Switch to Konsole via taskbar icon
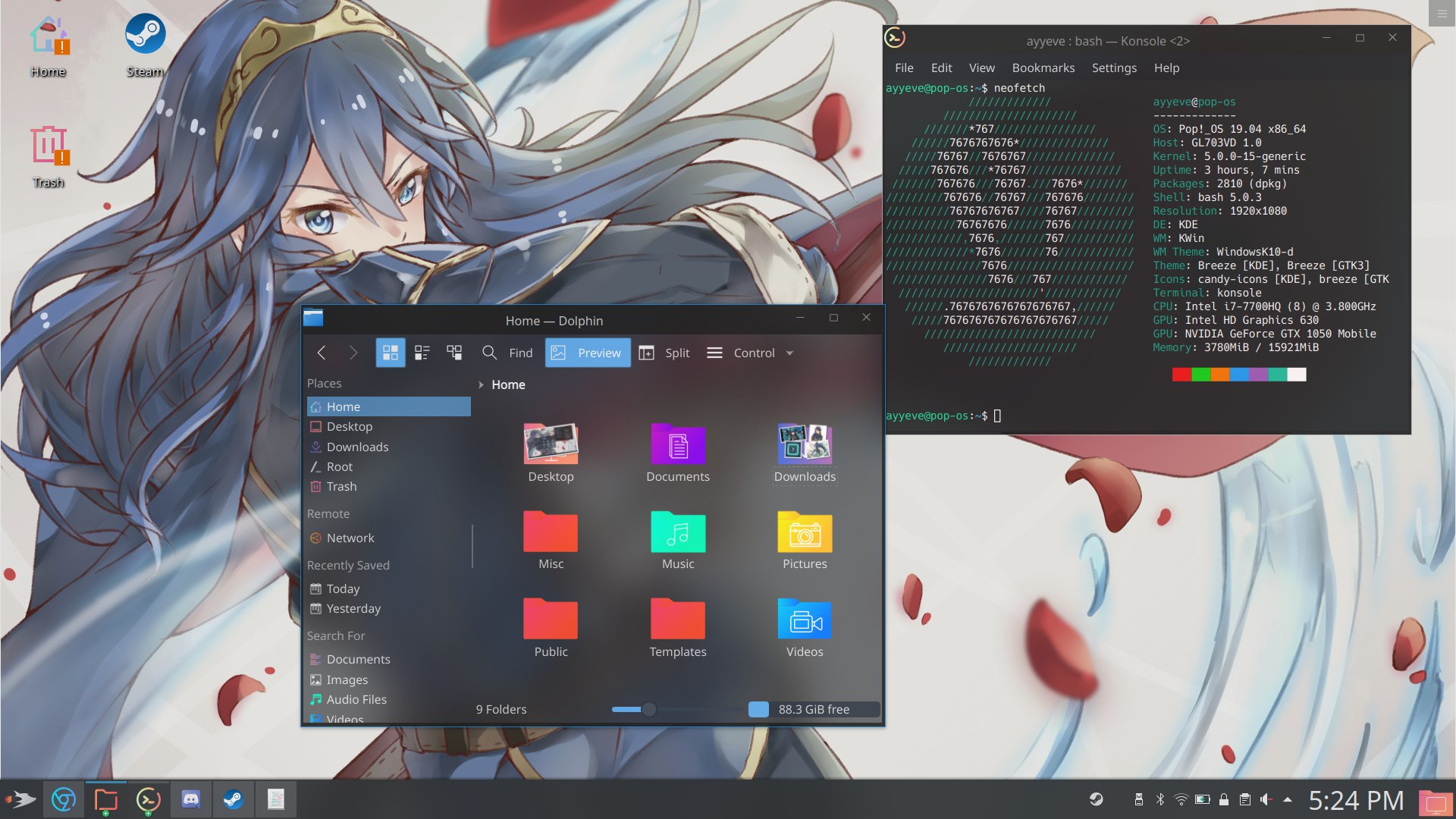The width and height of the screenshot is (1456, 819). pyautogui.click(x=149, y=799)
